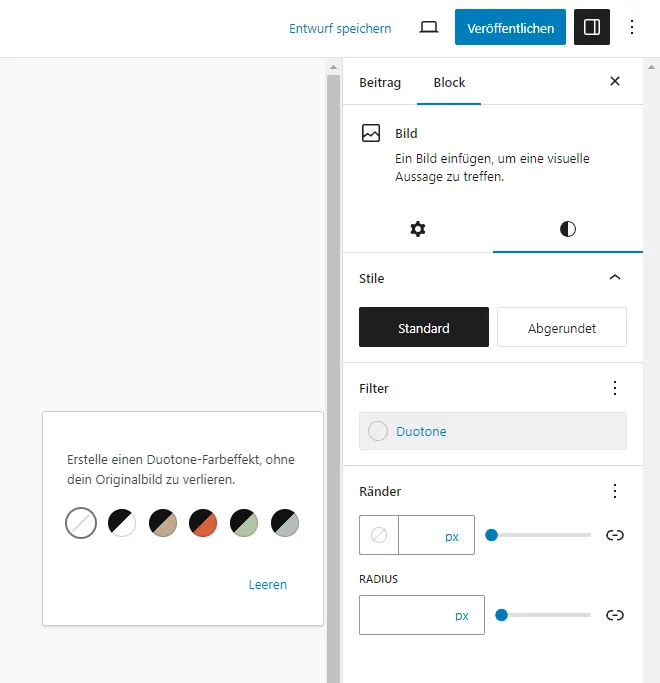
Task: Click the Entwurf speichern link
Action: [x=340, y=28]
